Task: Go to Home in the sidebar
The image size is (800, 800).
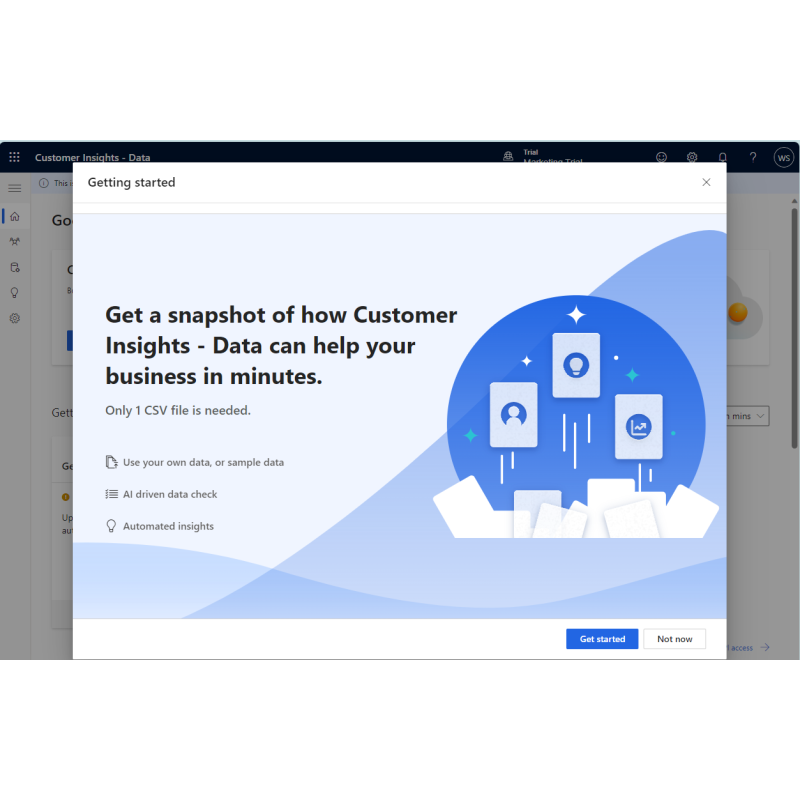Action: click(x=15, y=216)
